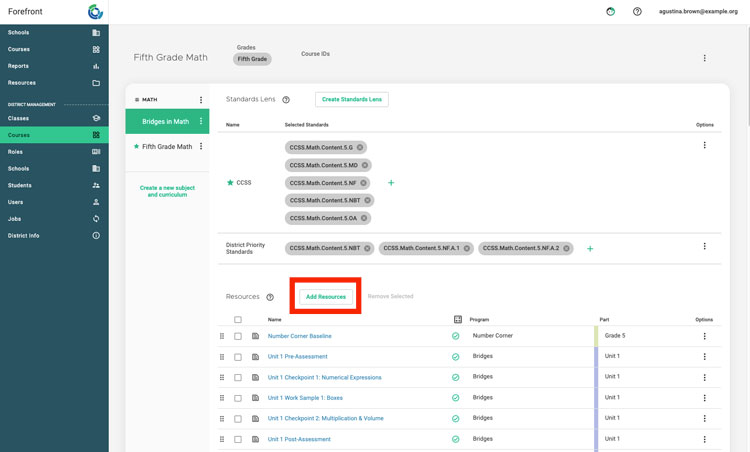Click the Reports bar chart icon in sidebar
The image size is (750, 452).
[x=96, y=66]
